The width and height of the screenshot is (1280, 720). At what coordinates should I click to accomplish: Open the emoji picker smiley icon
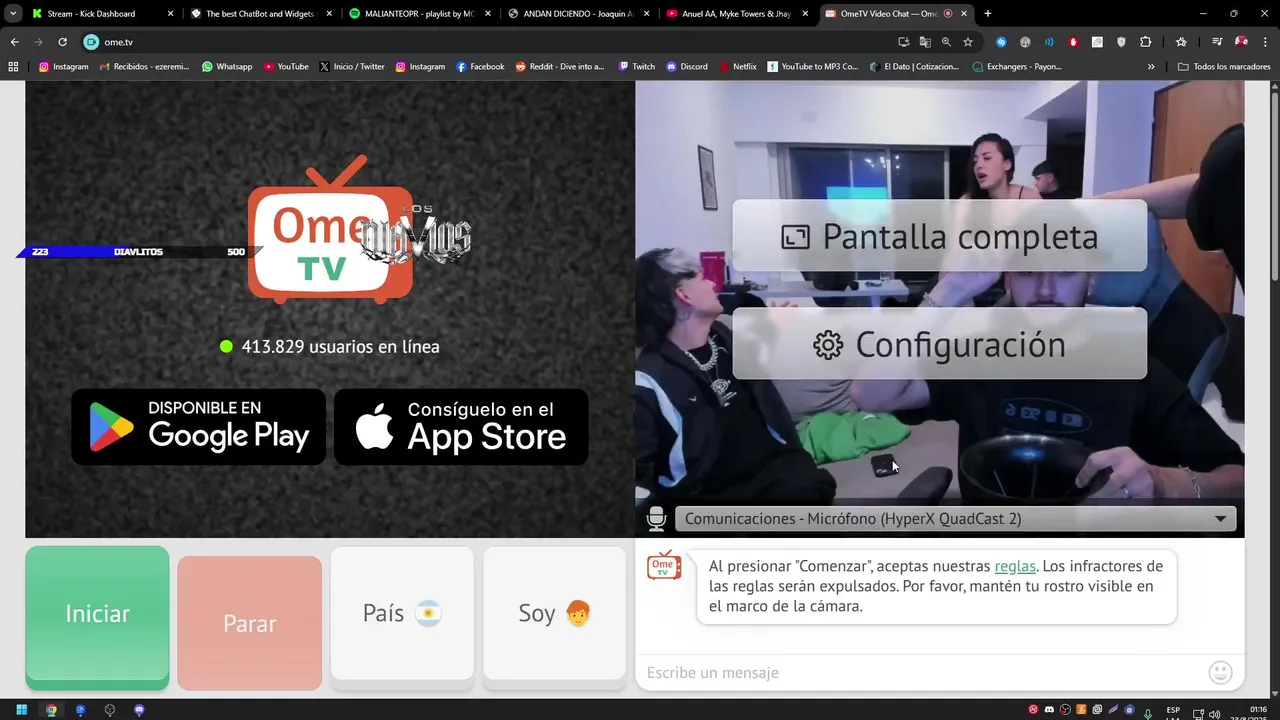1220,673
